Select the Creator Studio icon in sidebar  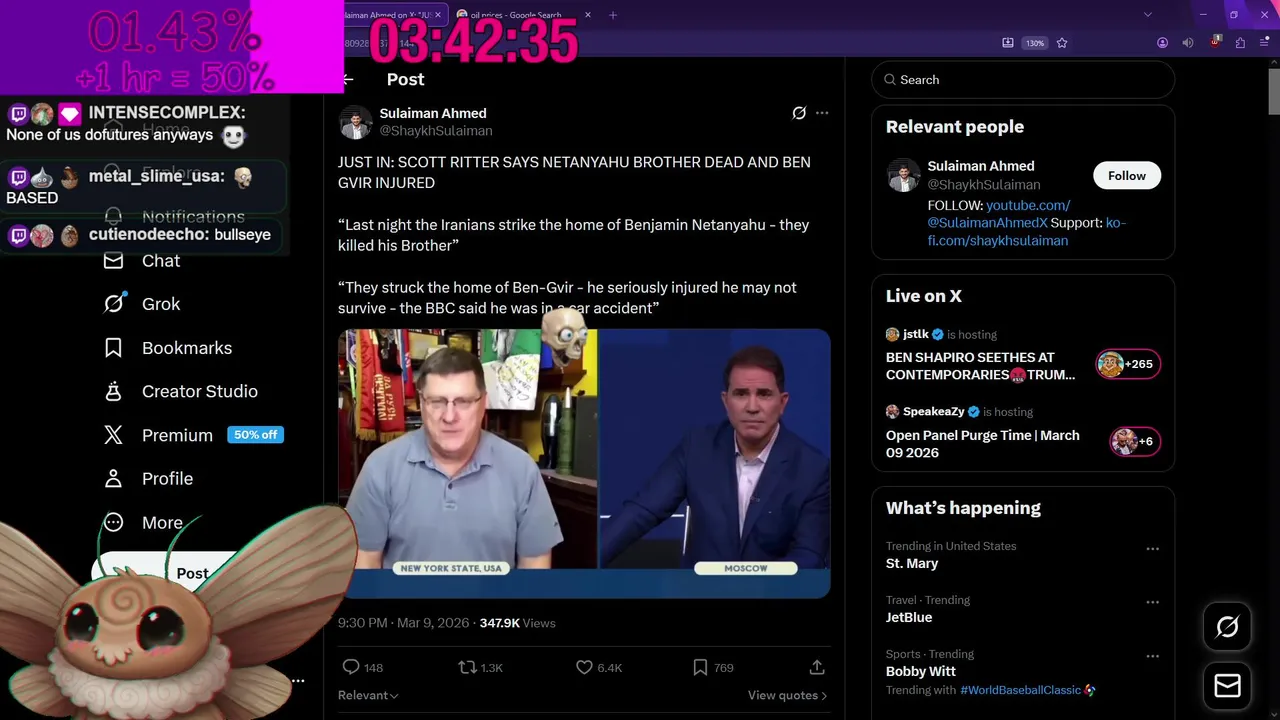(x=114, y=391)
